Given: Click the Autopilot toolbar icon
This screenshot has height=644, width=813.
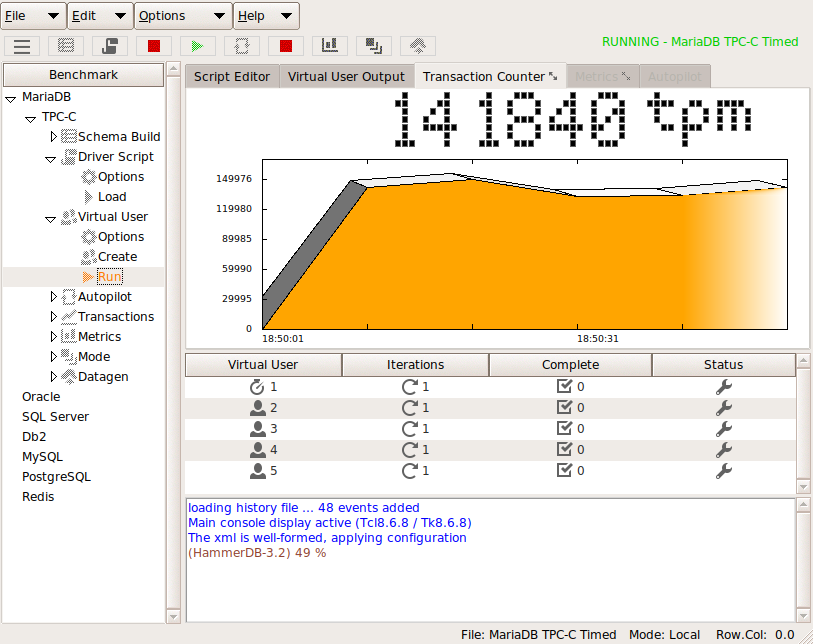Looking at the screenshot, I should 242,46.
